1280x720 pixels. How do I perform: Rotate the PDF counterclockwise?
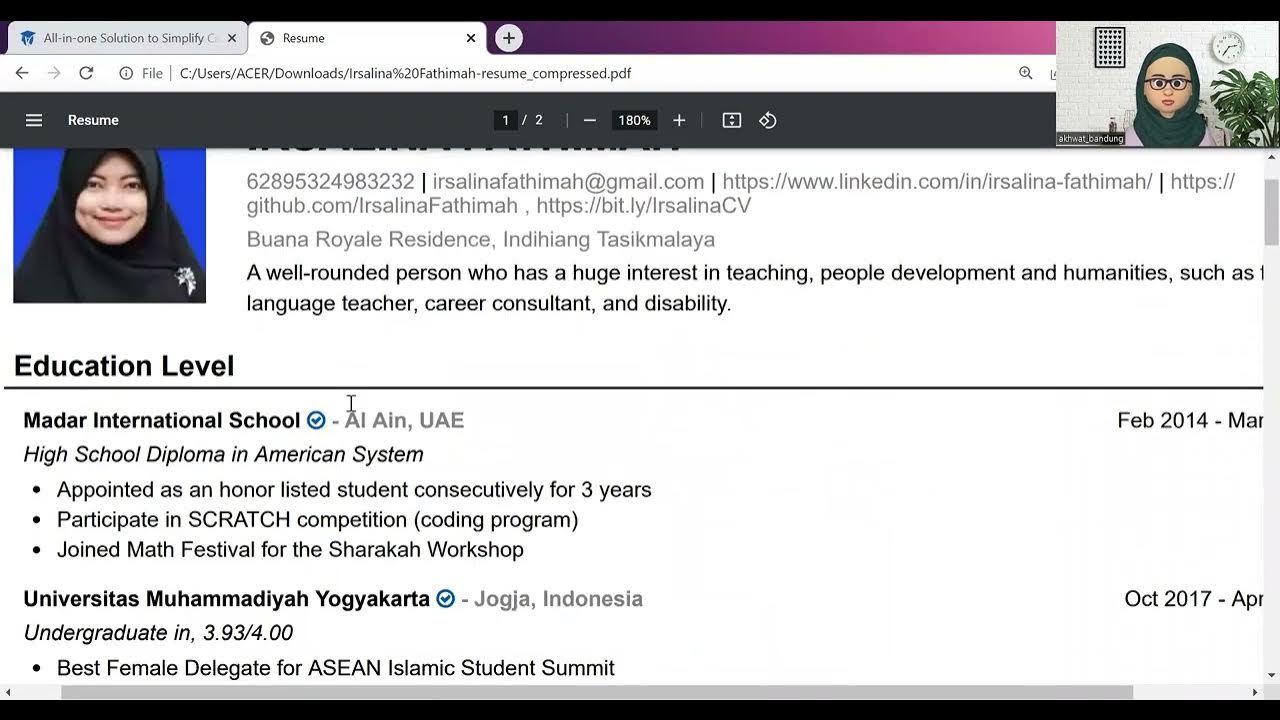point(768,120)
